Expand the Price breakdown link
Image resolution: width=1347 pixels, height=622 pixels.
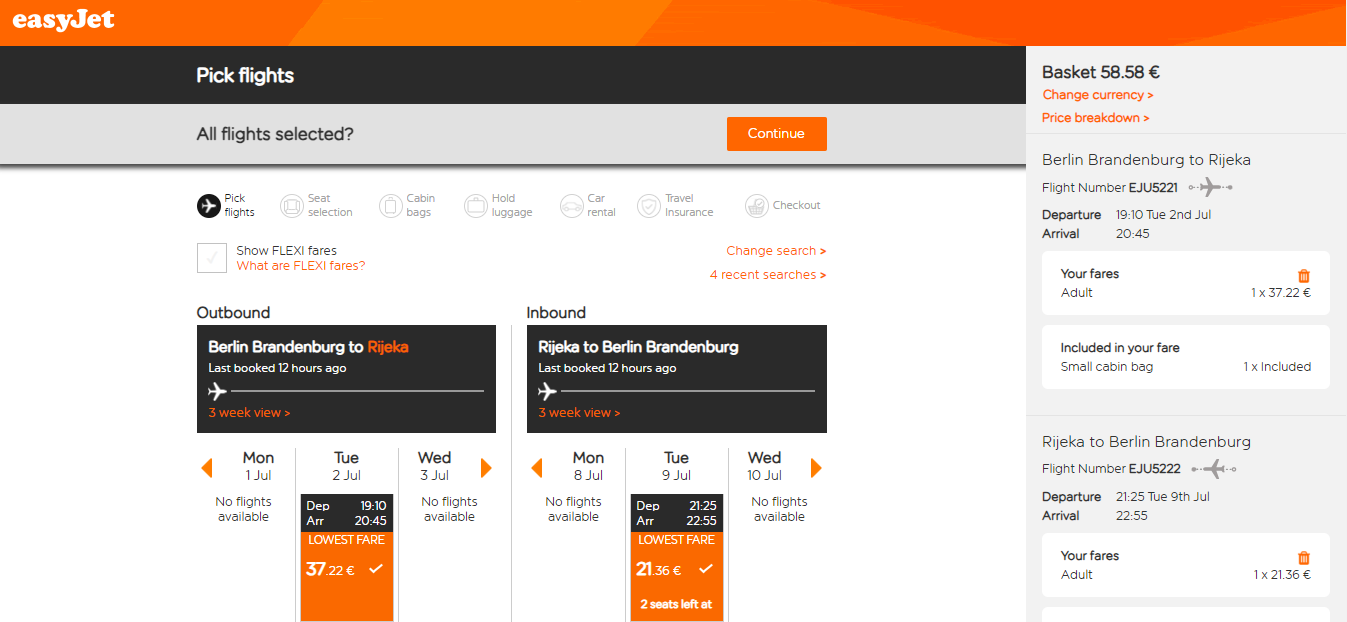pos(1095,118)
